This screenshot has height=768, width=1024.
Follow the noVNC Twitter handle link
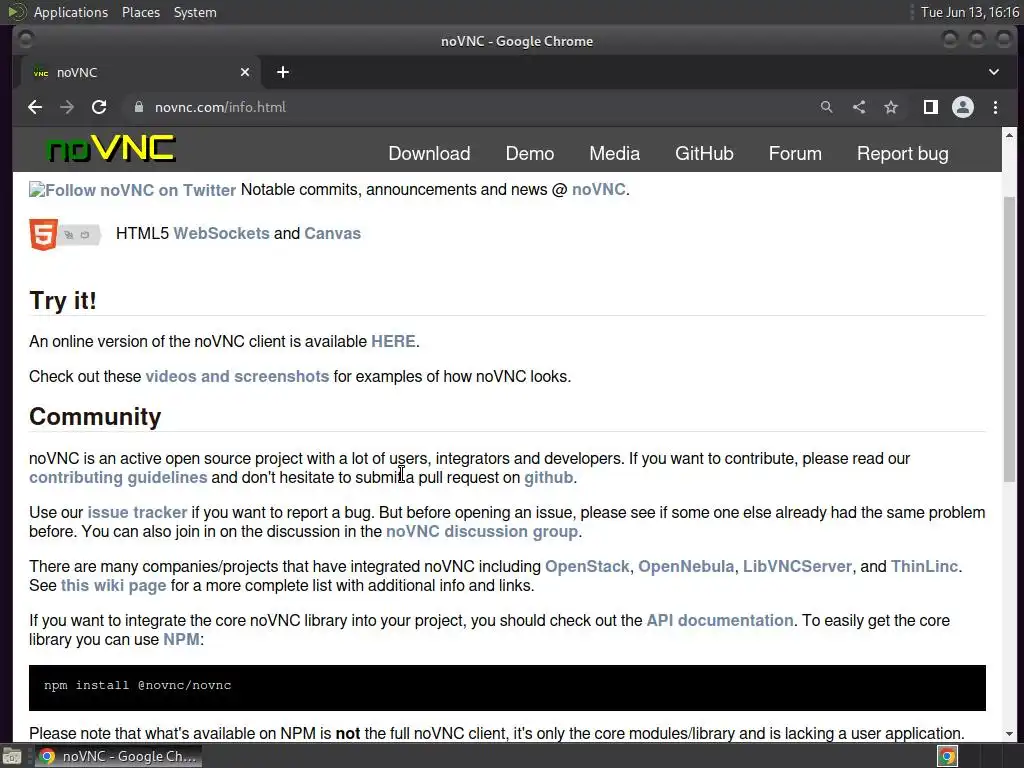pos(598,189)
